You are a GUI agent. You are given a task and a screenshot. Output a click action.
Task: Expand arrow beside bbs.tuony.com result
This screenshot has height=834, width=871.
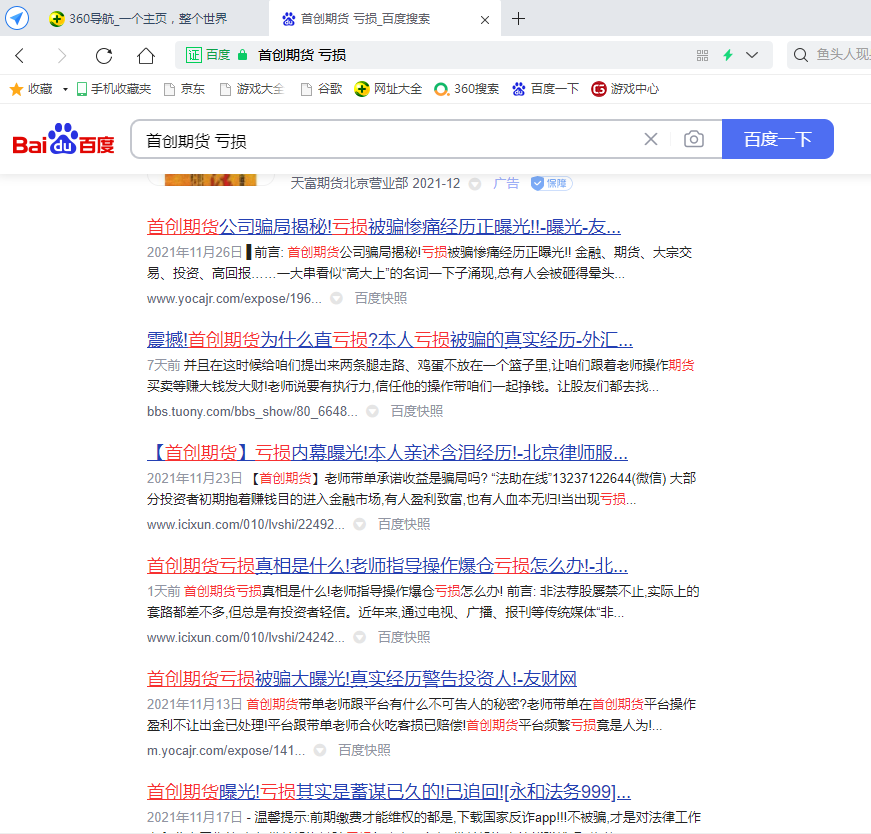(x=372, y=411)
